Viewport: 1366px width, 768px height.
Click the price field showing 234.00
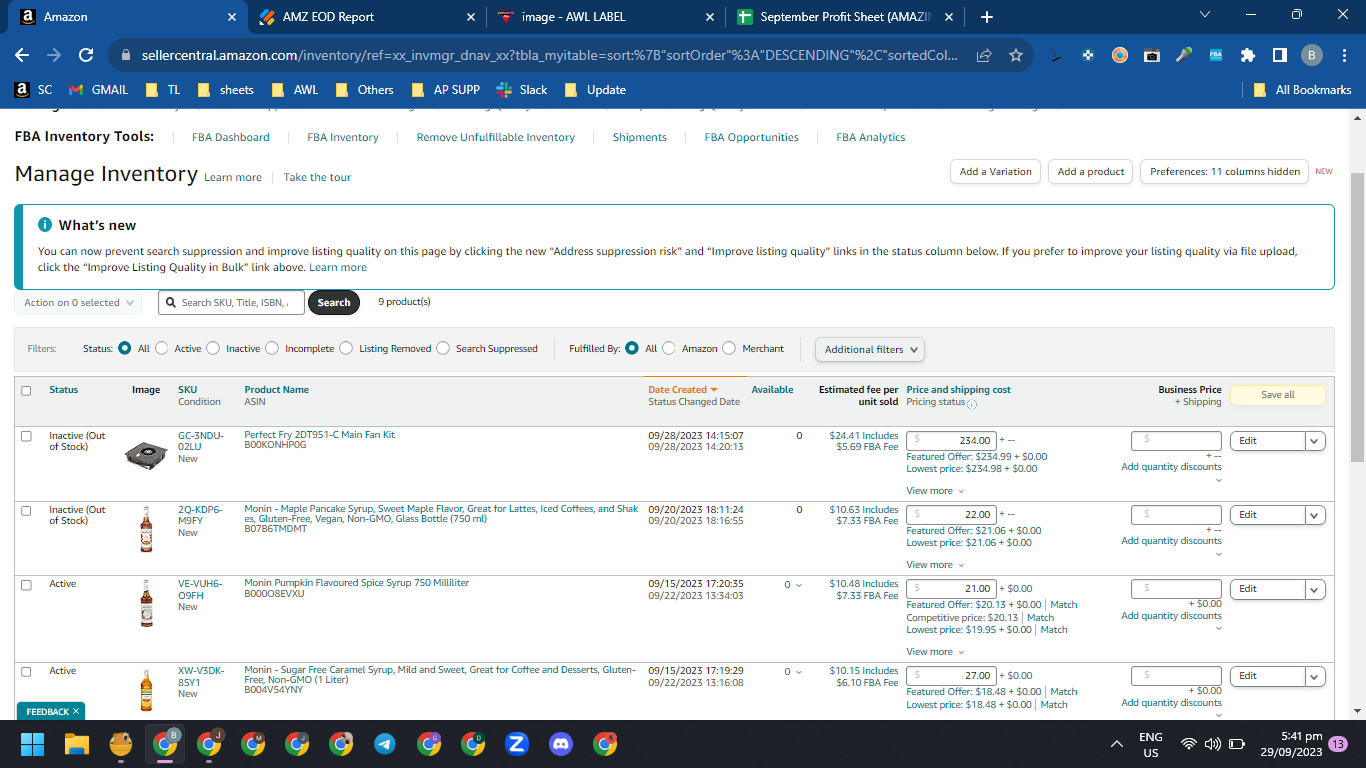click(x=951, y=441)
